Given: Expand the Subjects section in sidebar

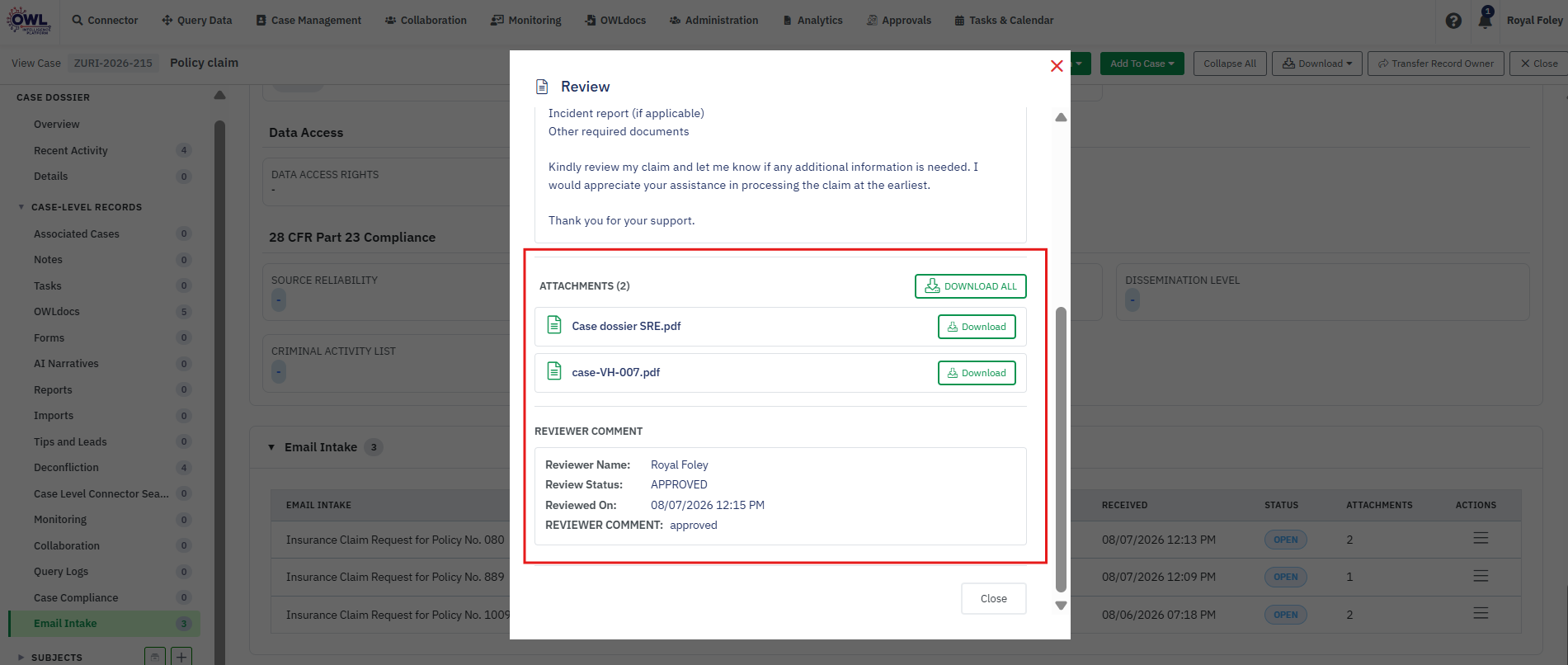Looking at the screenshot, I should pyautogui.click(x=21, y=658).
